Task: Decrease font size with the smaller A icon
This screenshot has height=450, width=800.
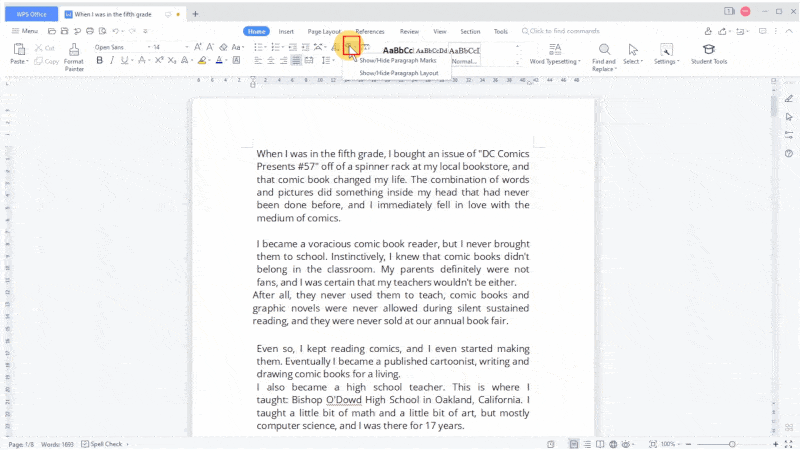Action: coord(210,47)
